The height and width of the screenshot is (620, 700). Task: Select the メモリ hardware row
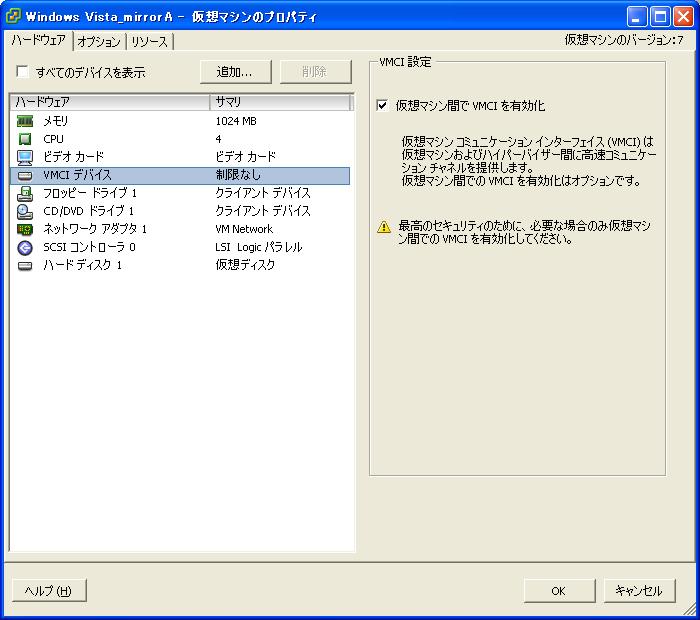click(180, 121)
